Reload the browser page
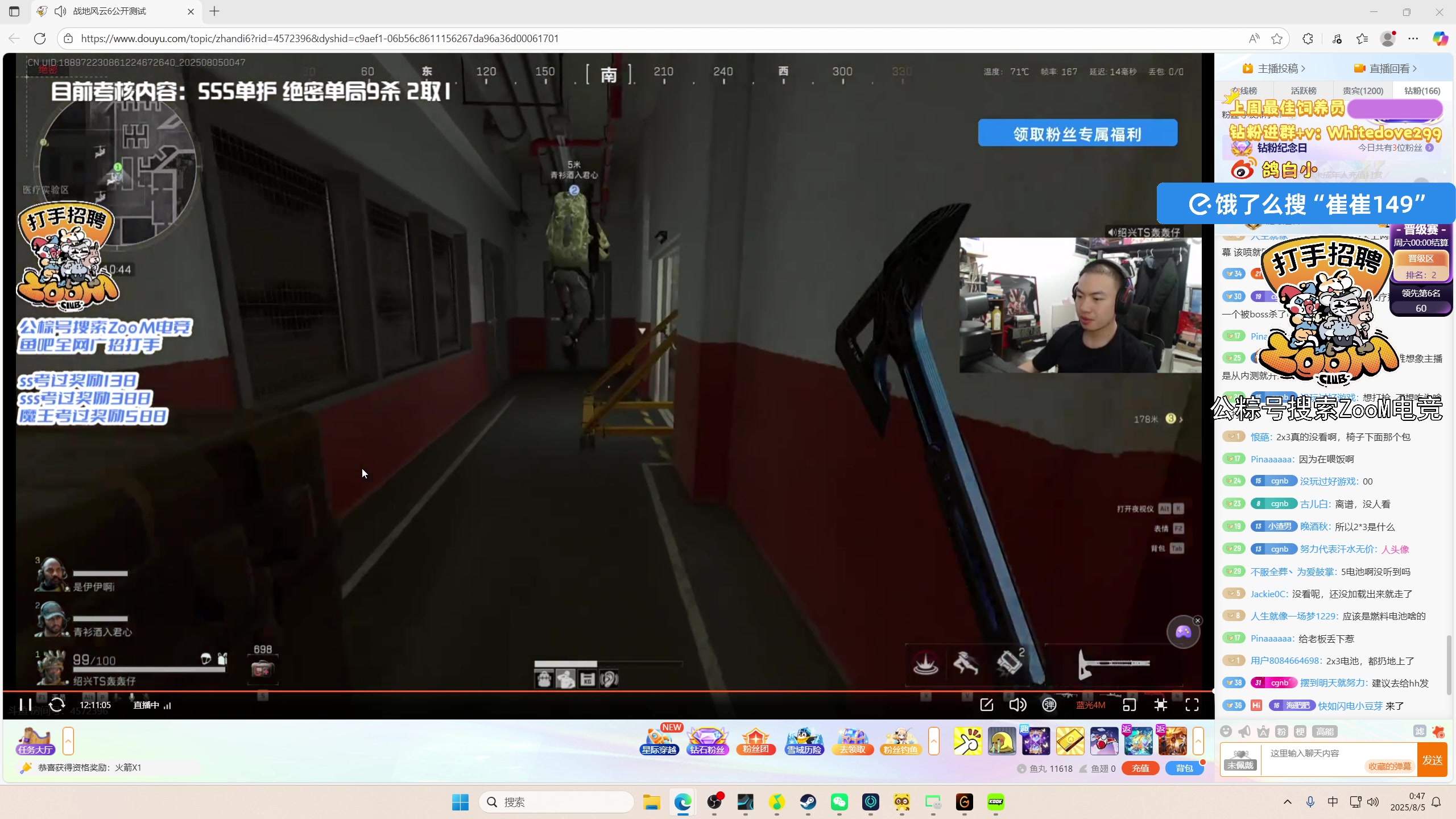 coord(40,38)
